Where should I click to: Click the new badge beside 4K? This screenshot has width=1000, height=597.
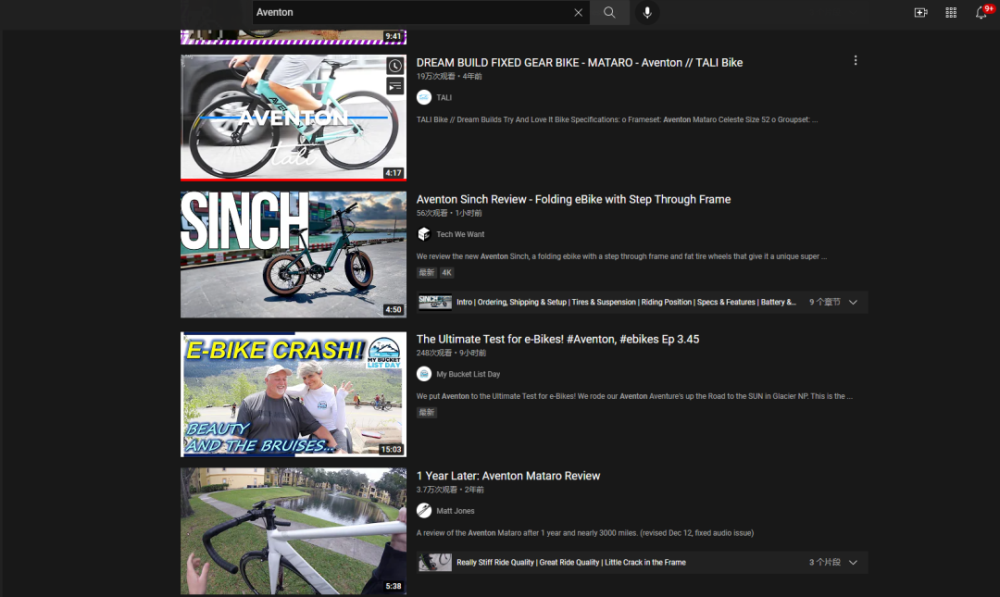427,272
